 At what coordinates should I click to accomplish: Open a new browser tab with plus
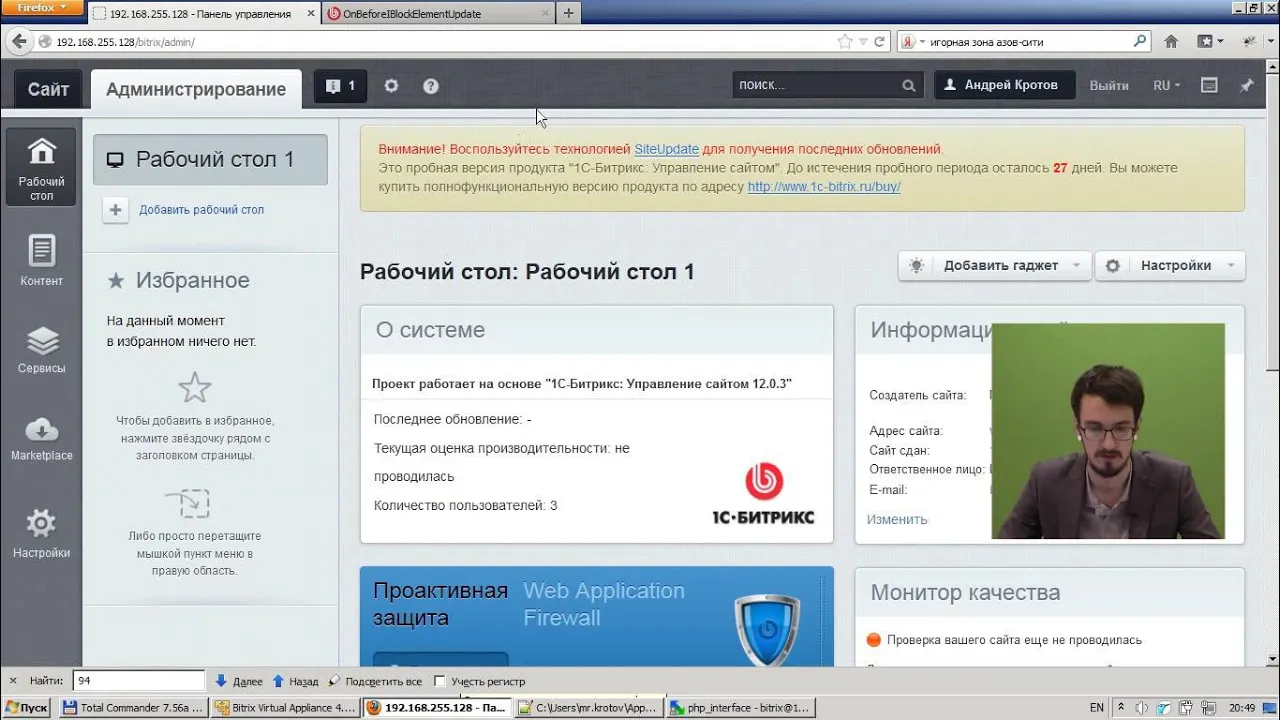[x=568, y=13]
